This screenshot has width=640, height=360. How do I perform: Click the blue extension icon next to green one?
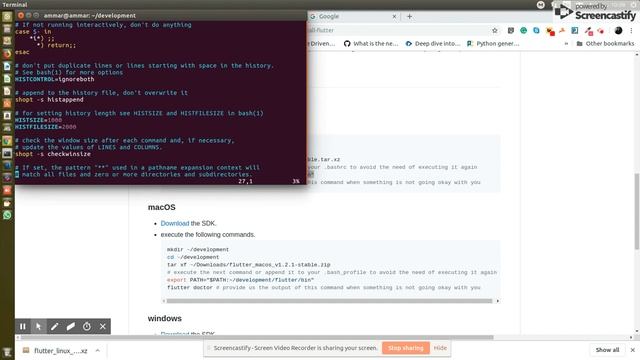click(536, 31)
